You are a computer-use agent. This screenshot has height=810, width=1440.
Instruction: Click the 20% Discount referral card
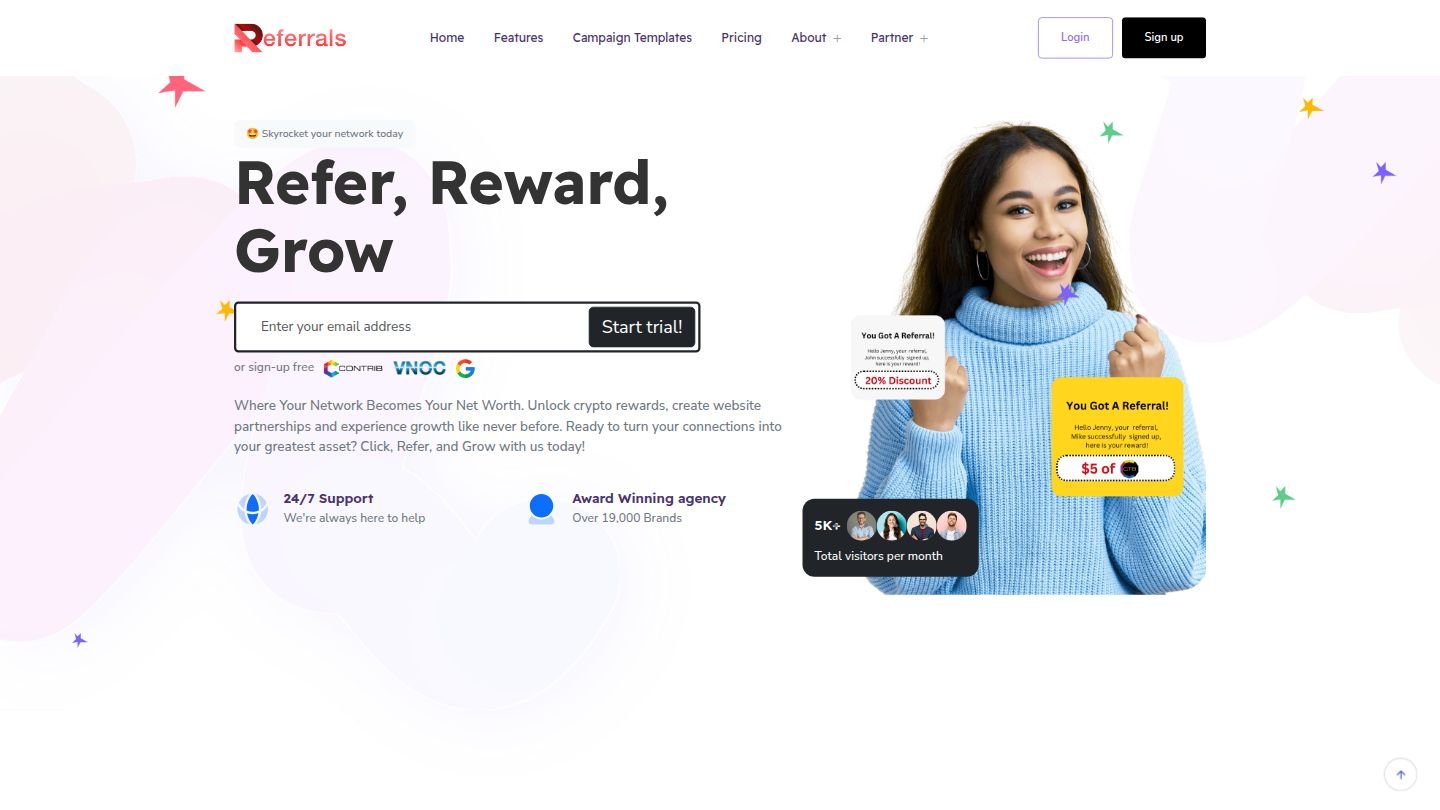[898, 357]
